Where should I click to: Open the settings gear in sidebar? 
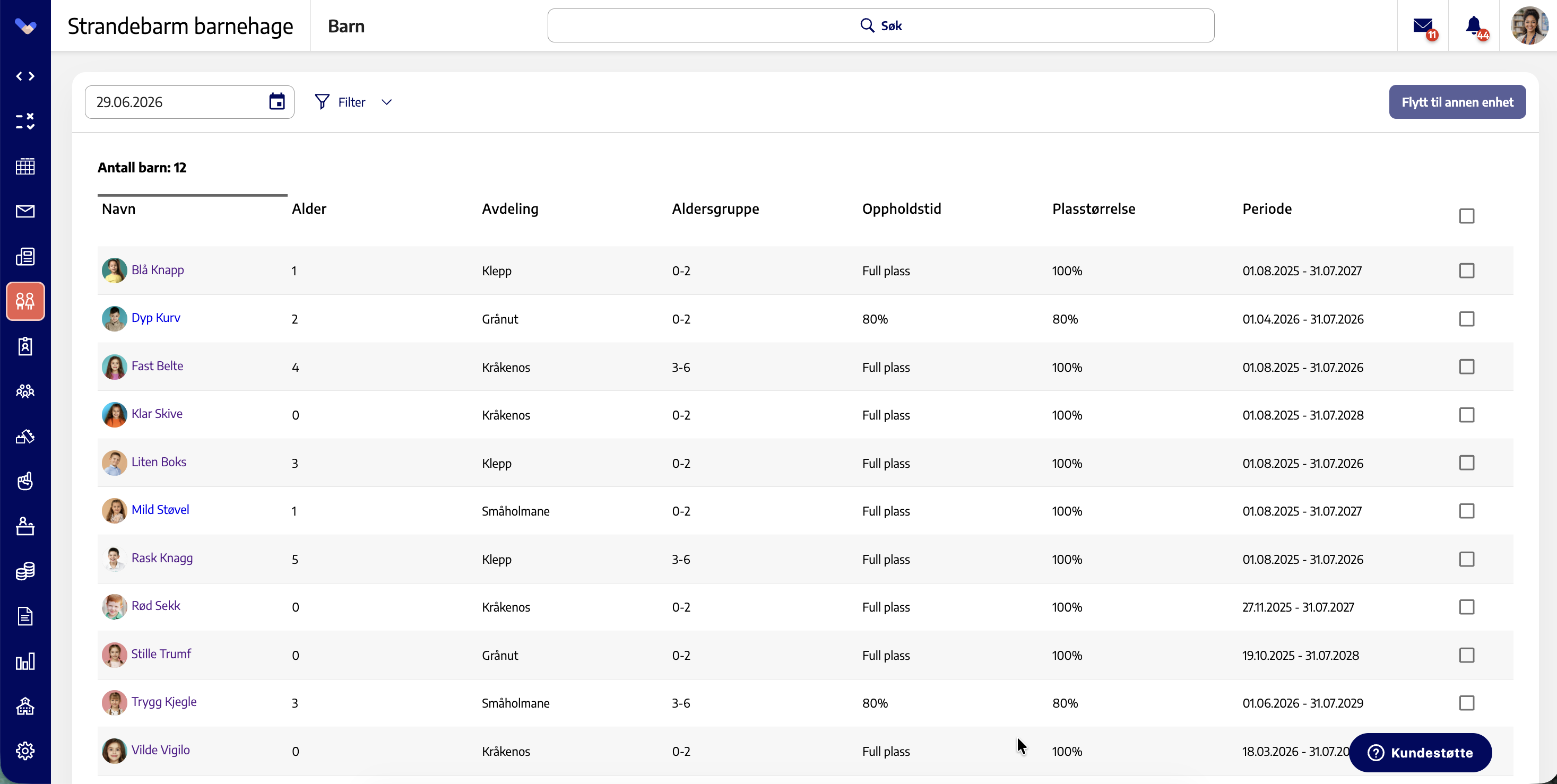click(x=25, y=751)
